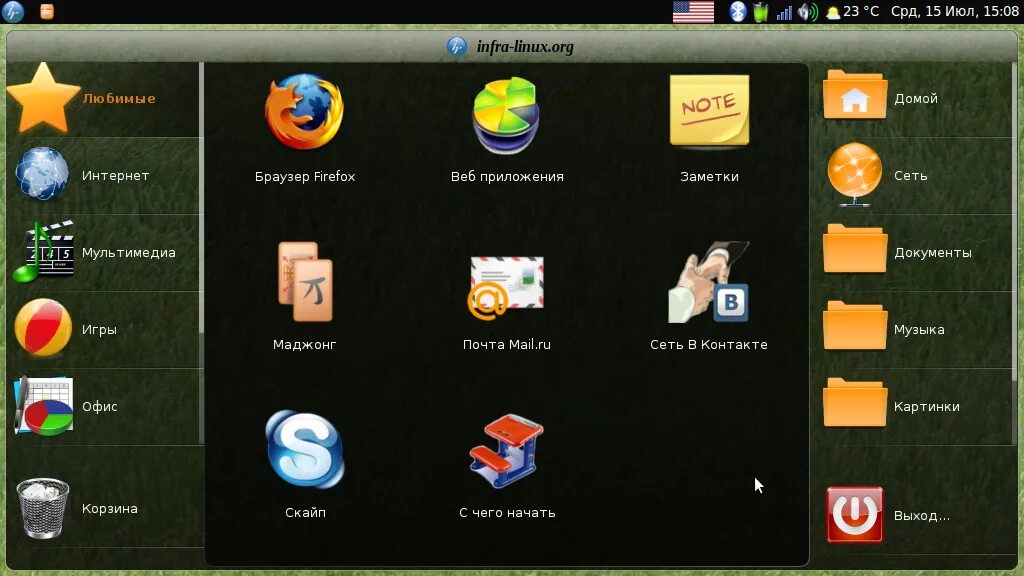Open the clock showing Срд, 15 Июл, 15:08
Viewport: 1024px width, 576px height.
955,12
